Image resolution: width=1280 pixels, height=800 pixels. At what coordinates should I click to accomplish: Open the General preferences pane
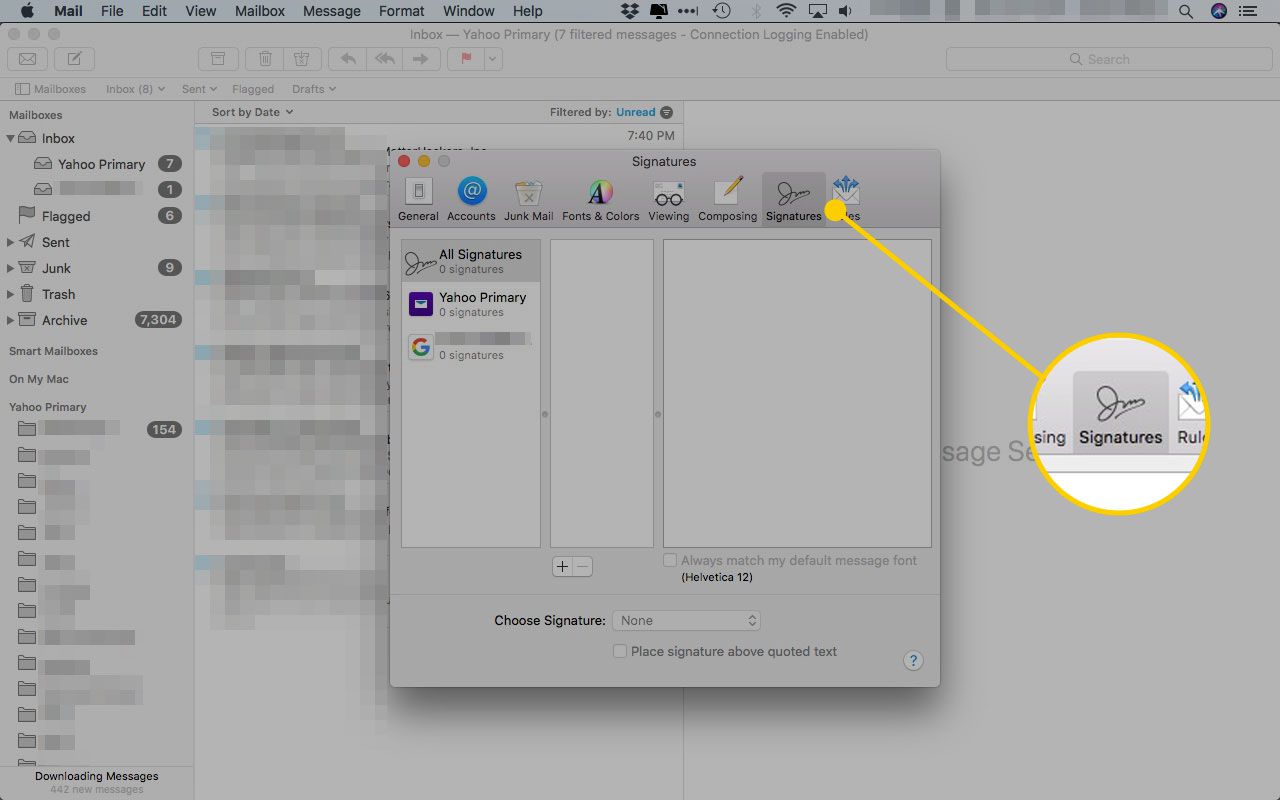point(418,199)
